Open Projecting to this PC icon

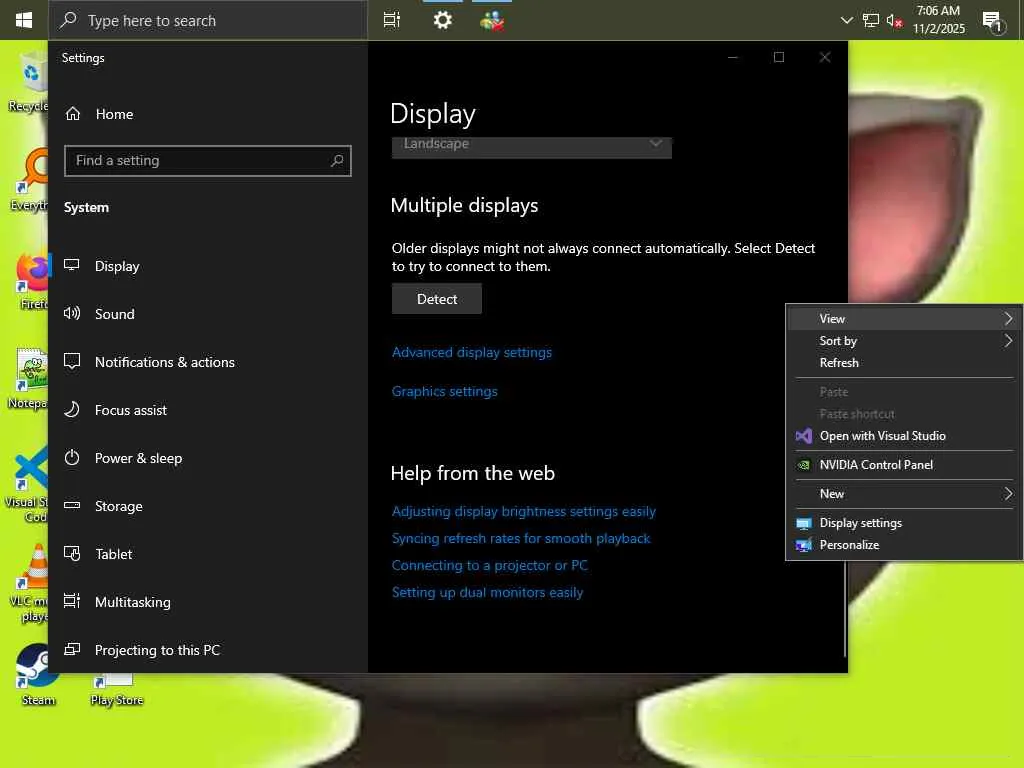tap(72, 649)
